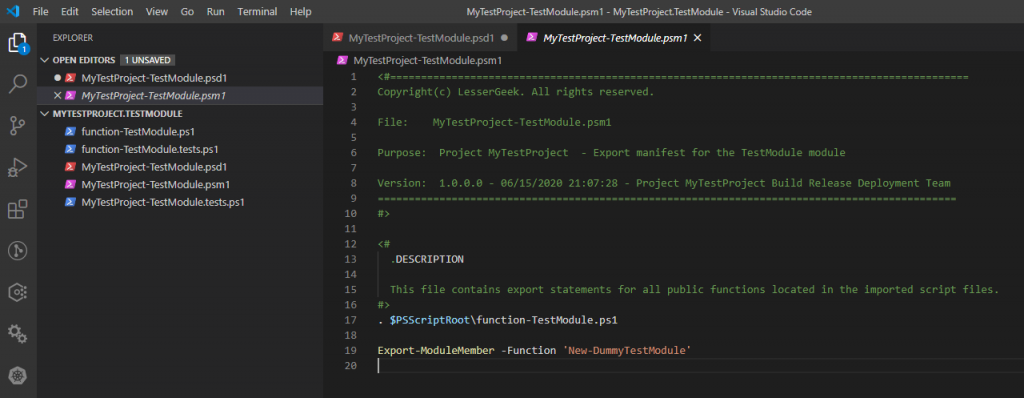
Task: Open the Run and Debug icon
Action: [x=18, y=168]
